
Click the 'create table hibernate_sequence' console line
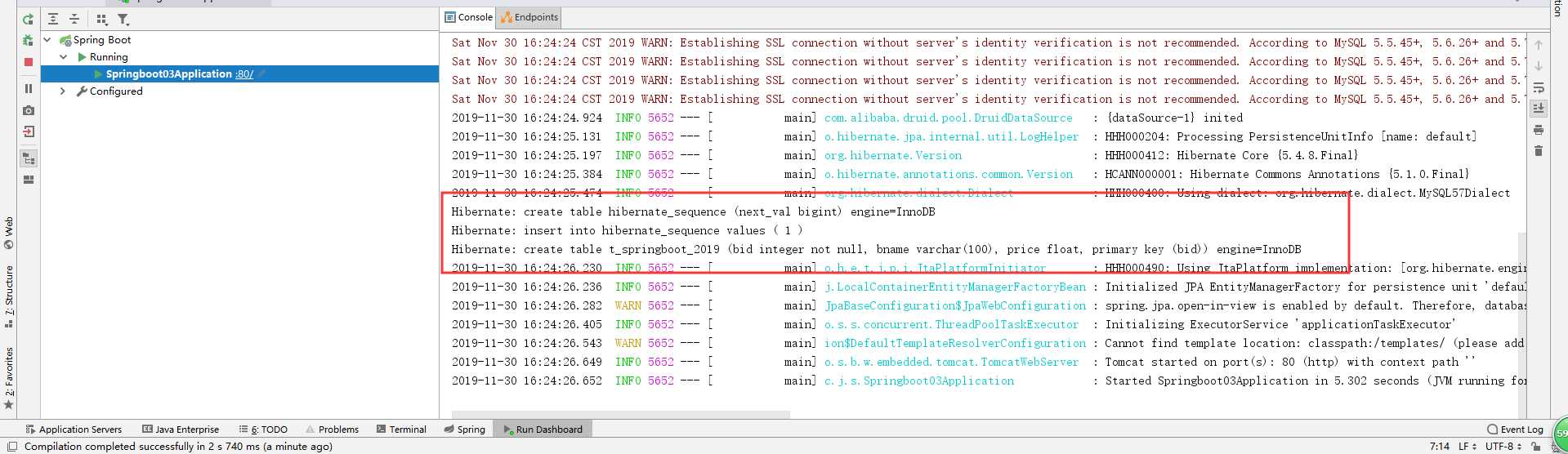[693, 212]
